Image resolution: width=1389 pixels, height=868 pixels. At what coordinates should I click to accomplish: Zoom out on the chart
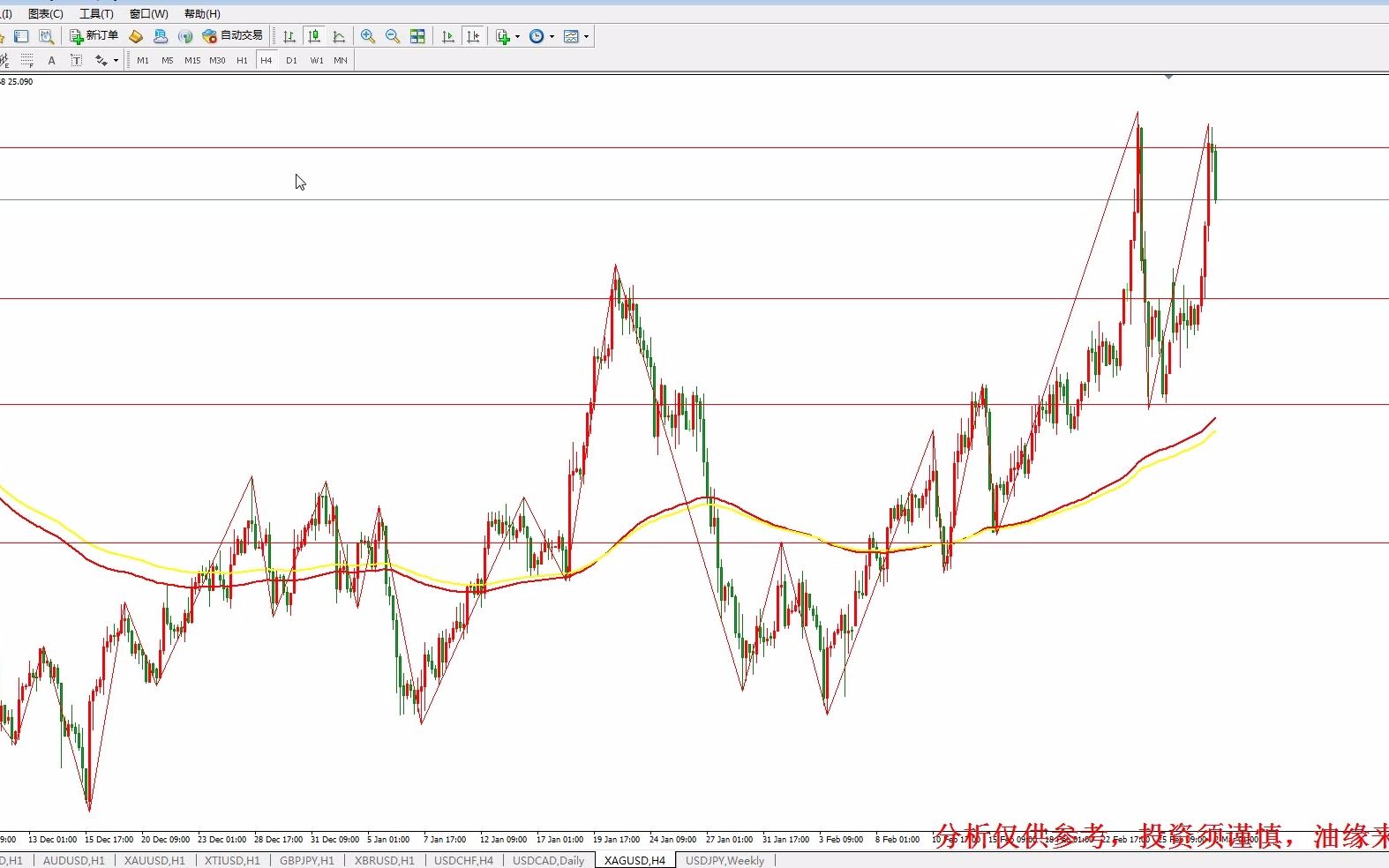[393, 36]
